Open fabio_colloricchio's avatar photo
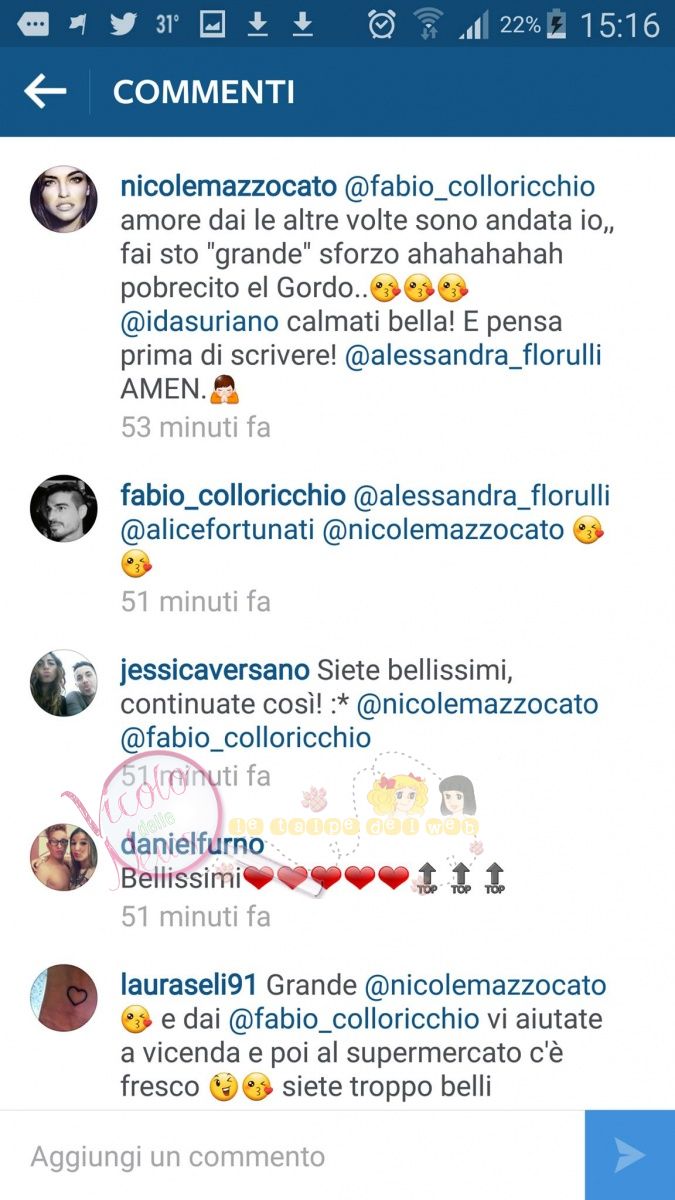 (64, 509)
